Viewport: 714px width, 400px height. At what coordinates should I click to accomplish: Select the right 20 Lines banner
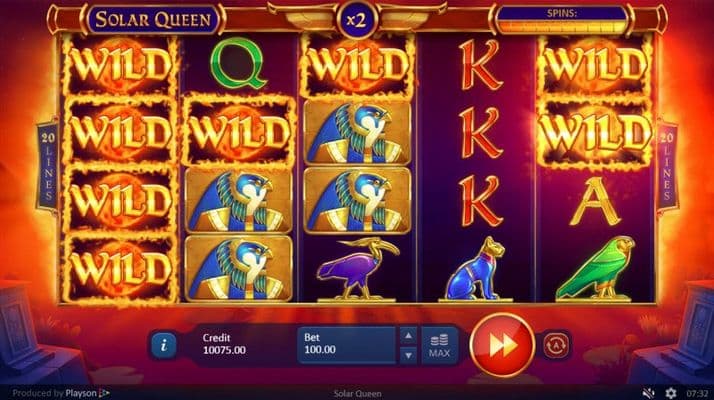[667, 166]
